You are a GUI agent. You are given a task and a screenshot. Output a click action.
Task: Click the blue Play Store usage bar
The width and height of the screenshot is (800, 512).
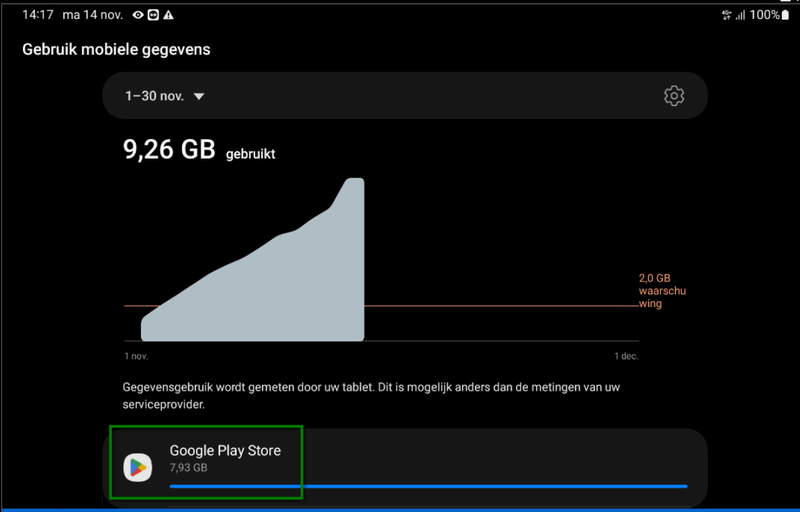(x=429, y=487)
